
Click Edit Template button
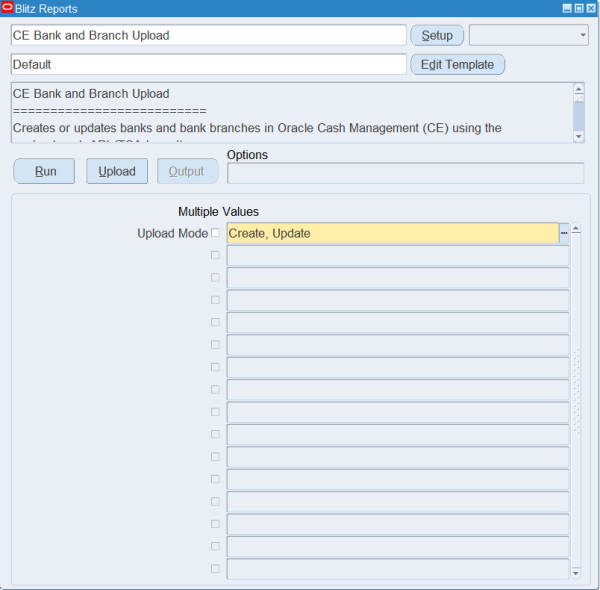457,64
